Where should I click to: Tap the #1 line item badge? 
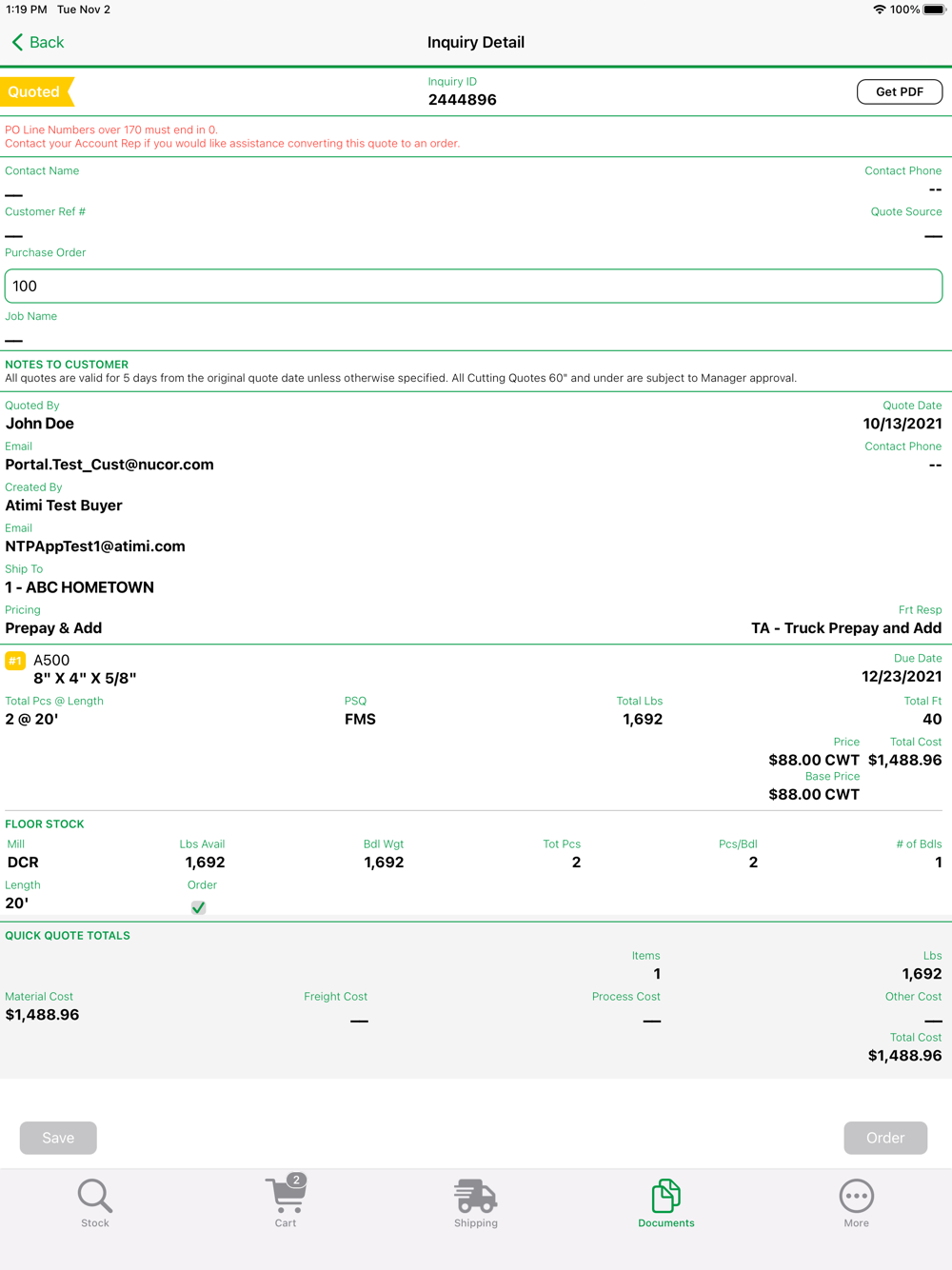point(15,661)
